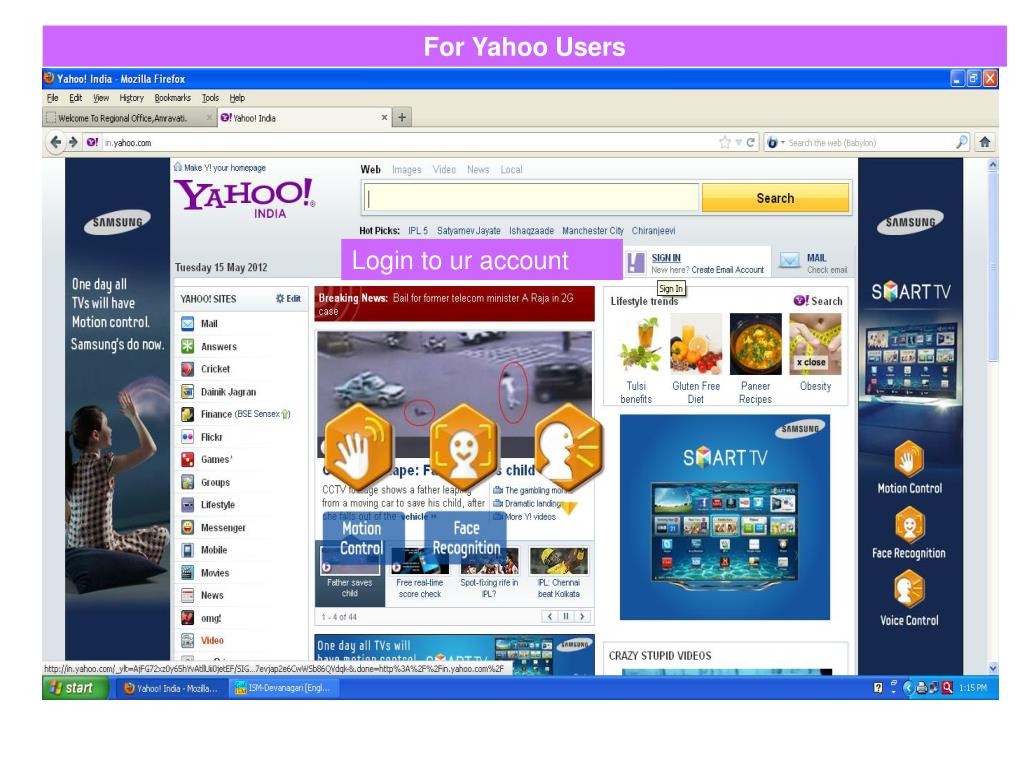Open History menu
The width and height of the screenshot is (1024, 768).
tap(131, 98)
